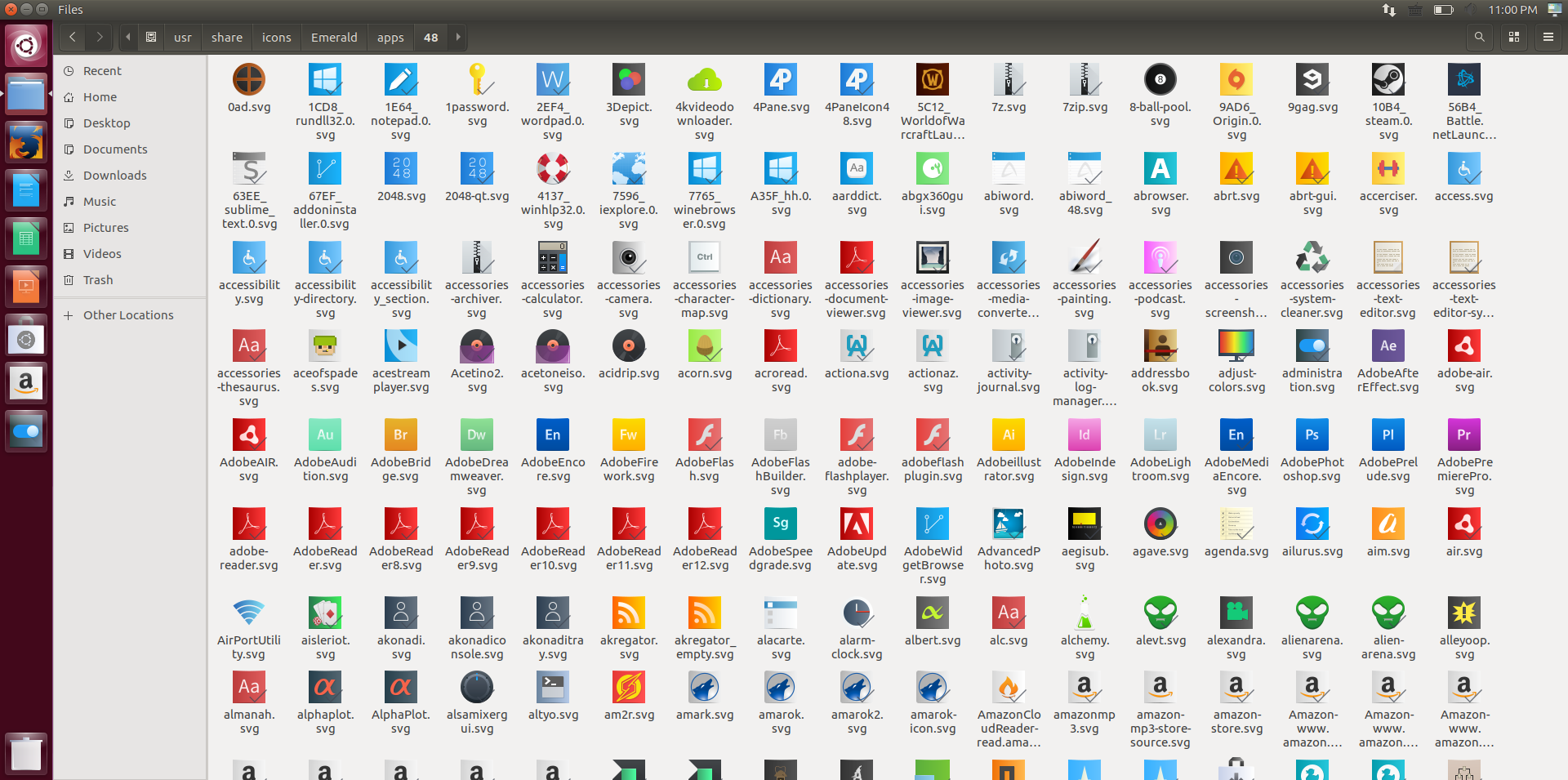Select the 1password.svg key icon
1568x780 pixels.
tap(478, 79)
